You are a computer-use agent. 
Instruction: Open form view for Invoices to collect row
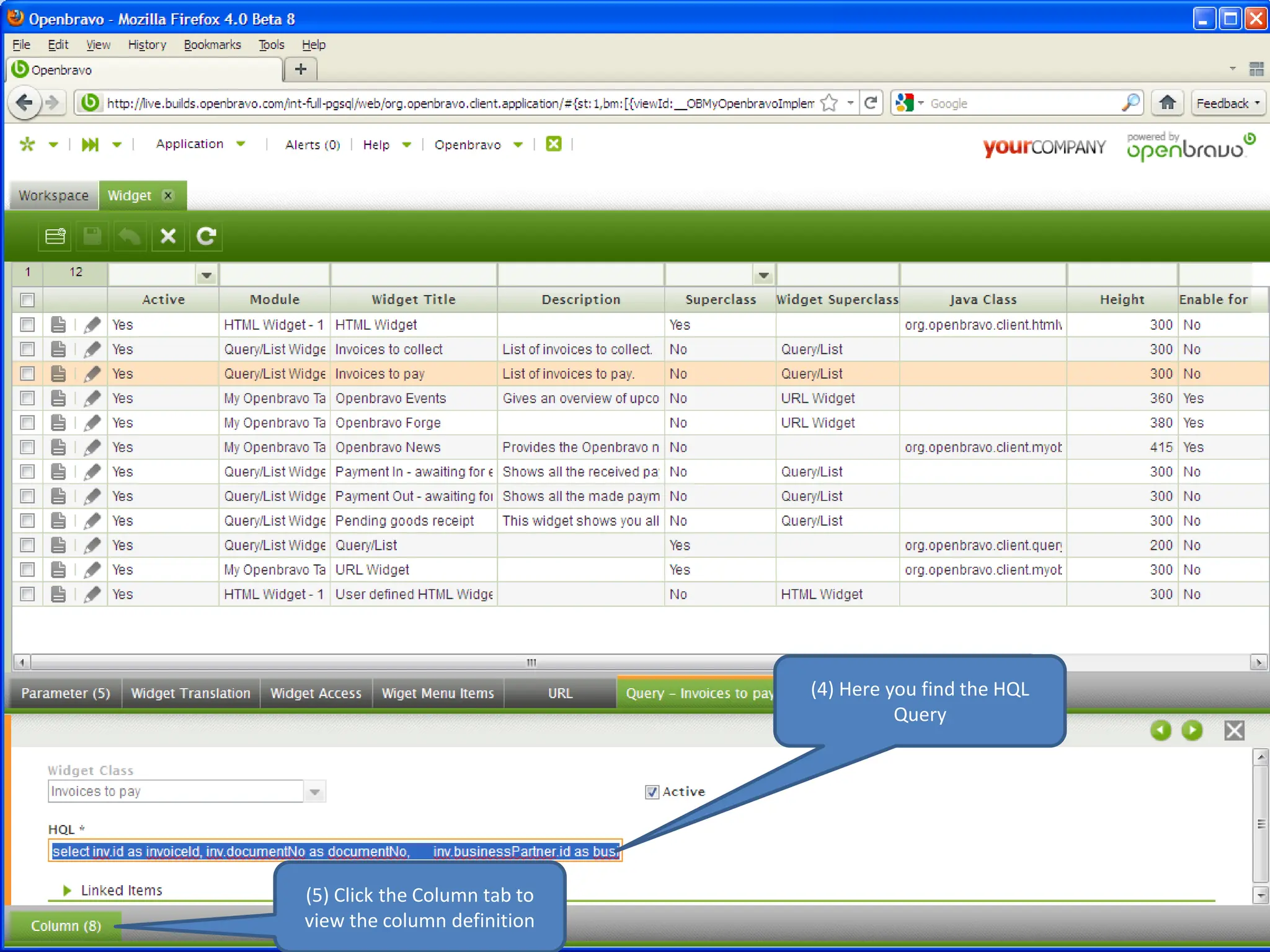(58, 350)
